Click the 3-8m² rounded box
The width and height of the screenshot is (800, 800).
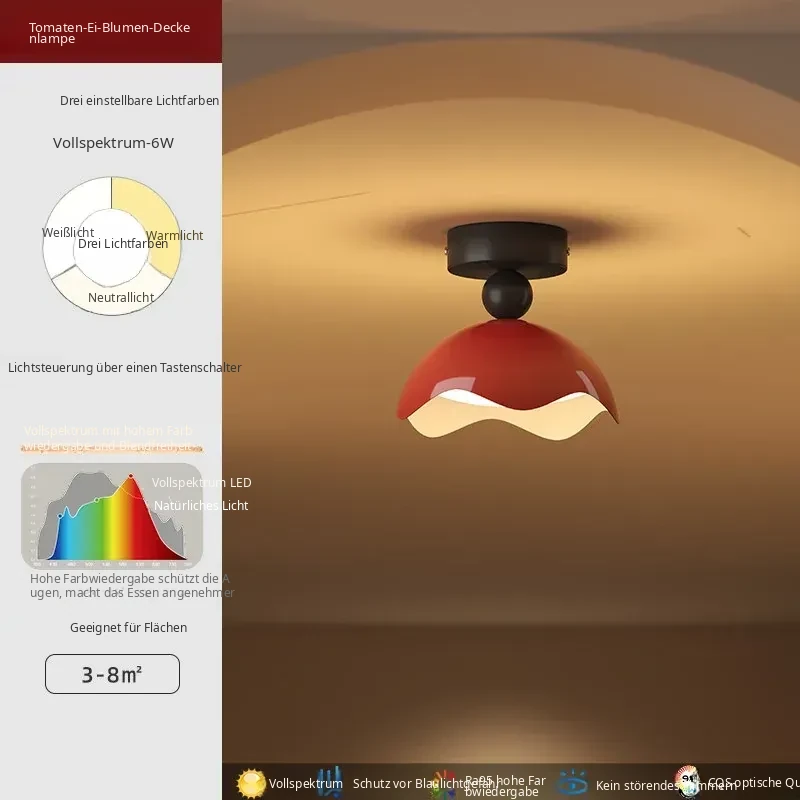pyautogui.click(x=112, y=674)
